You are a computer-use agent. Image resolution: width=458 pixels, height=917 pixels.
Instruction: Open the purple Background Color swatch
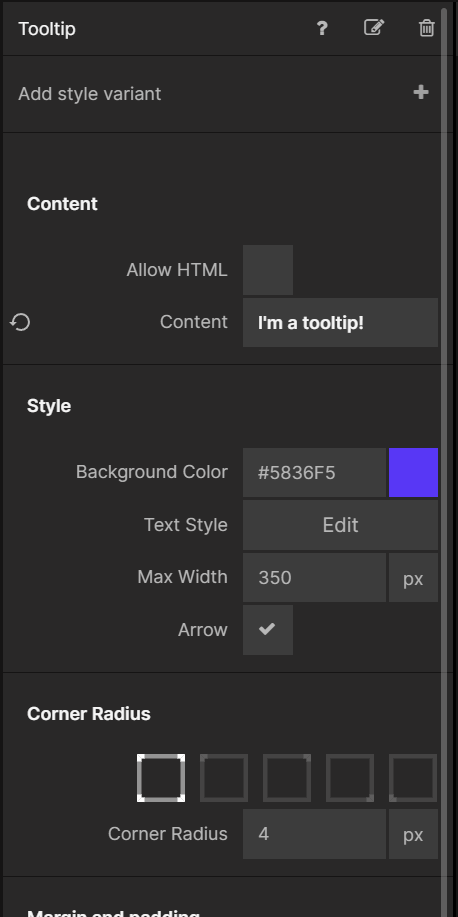coord(413,473)
